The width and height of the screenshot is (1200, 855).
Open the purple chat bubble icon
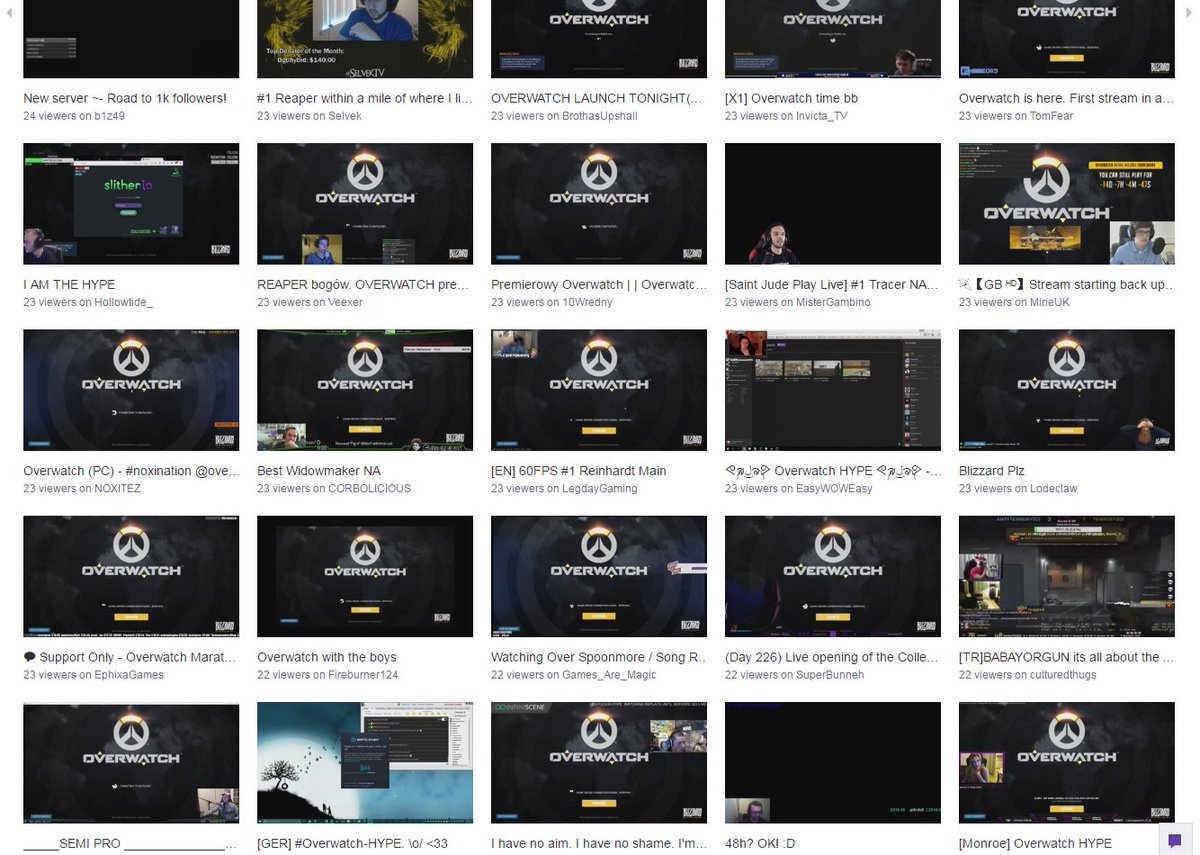(1174, 840)
